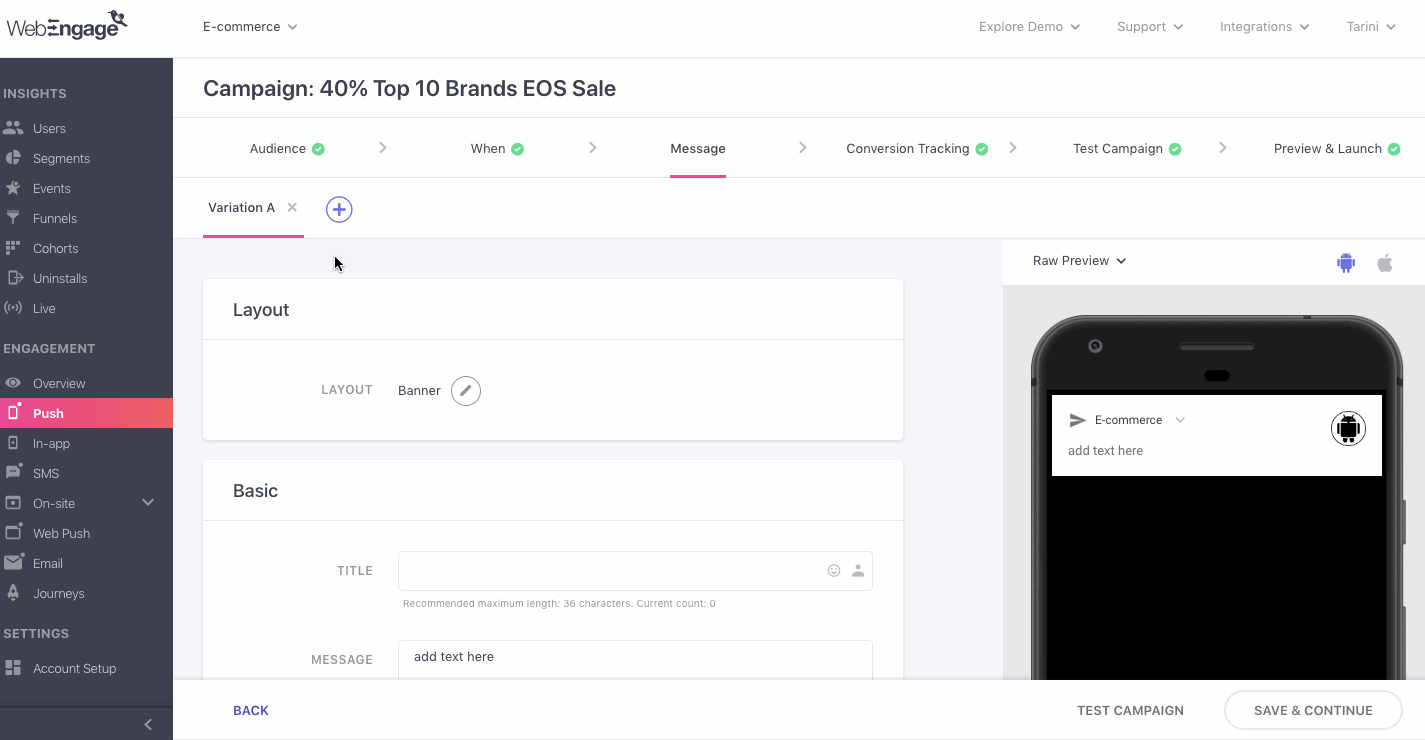Click 'add text here' in phone preview
The width and height of the screenshot is (1425, 740).
click(1105, 451)
